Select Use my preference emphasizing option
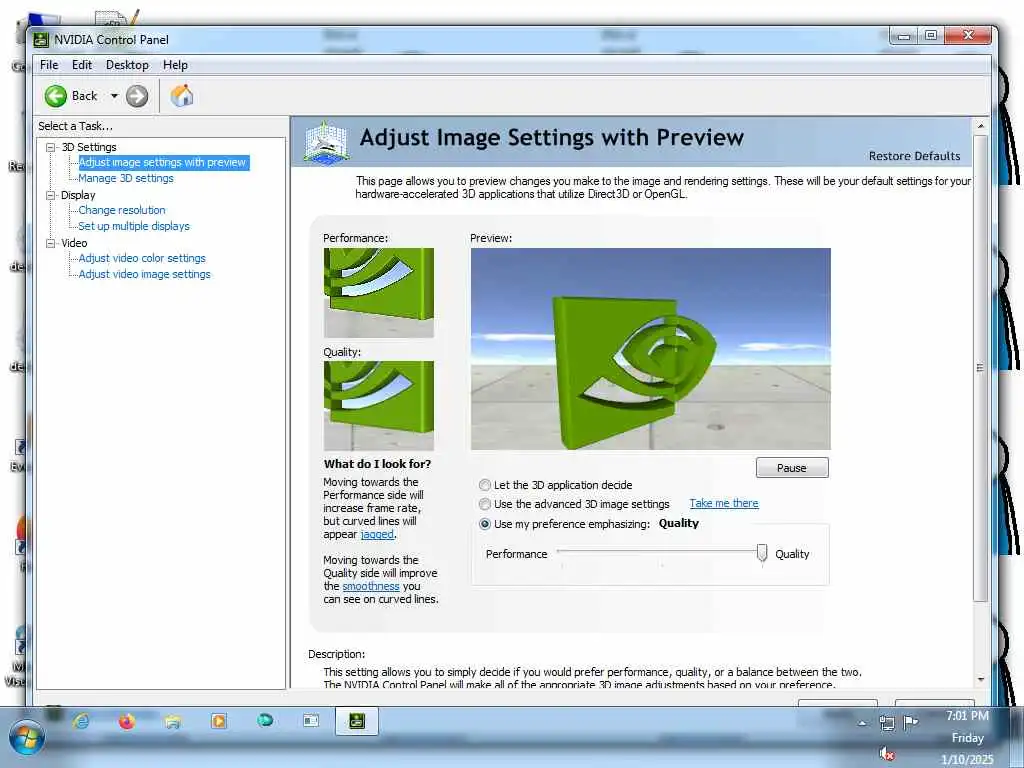The image size is (1024, 768). coord(485,524)
